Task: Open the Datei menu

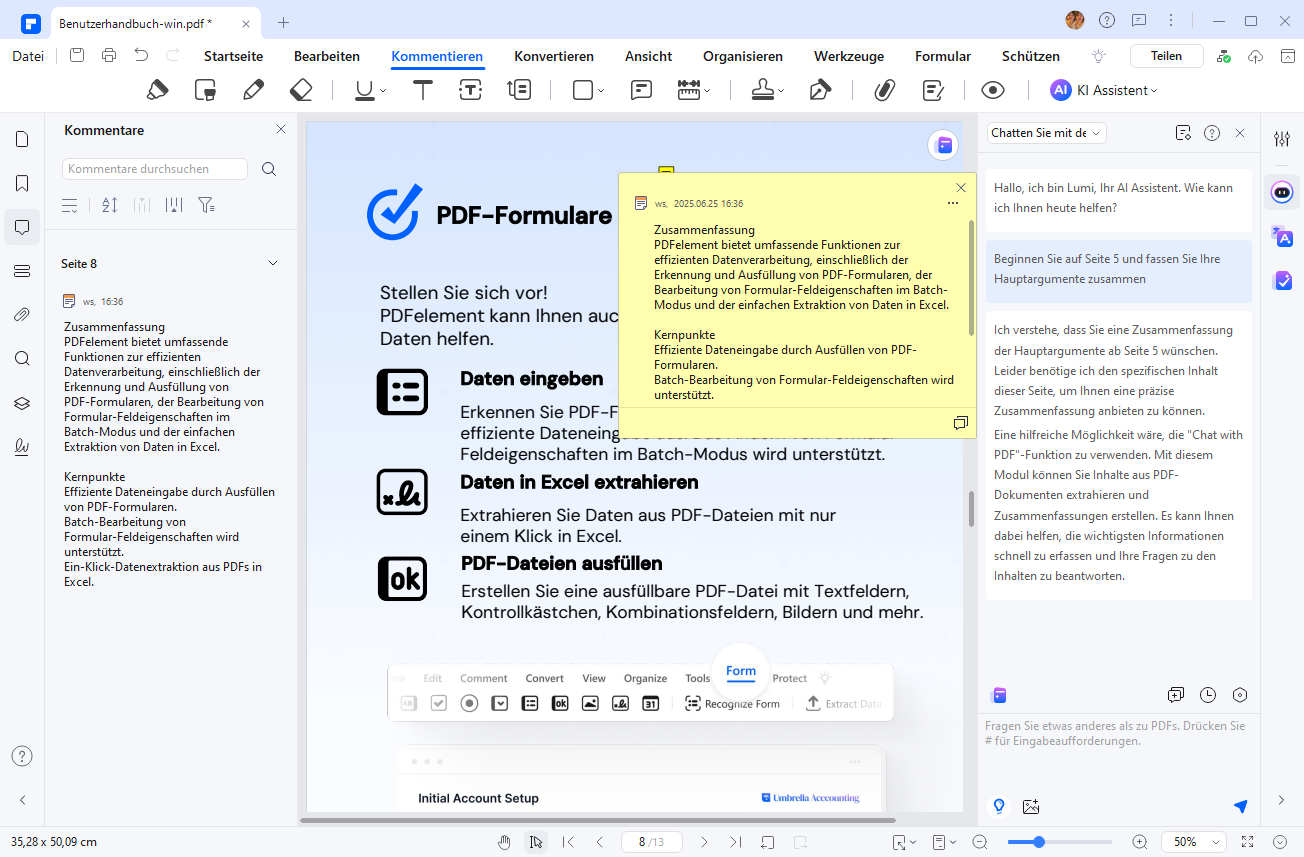Action: (x=28, y=56)
